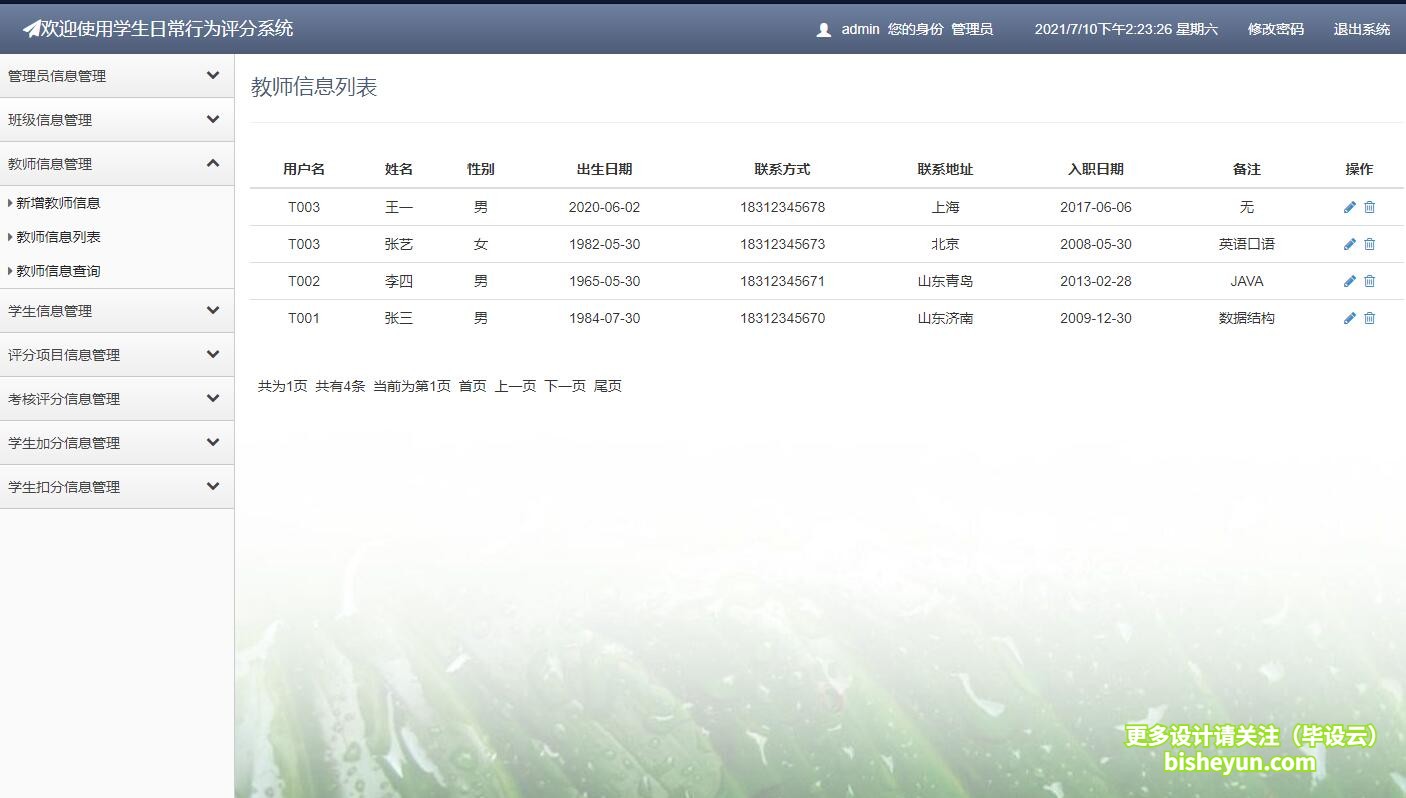This screenshot has height=798, width=1406.
Task: Collapse the 教师信息管理 menu section
Action: click(x=117, y=163)
